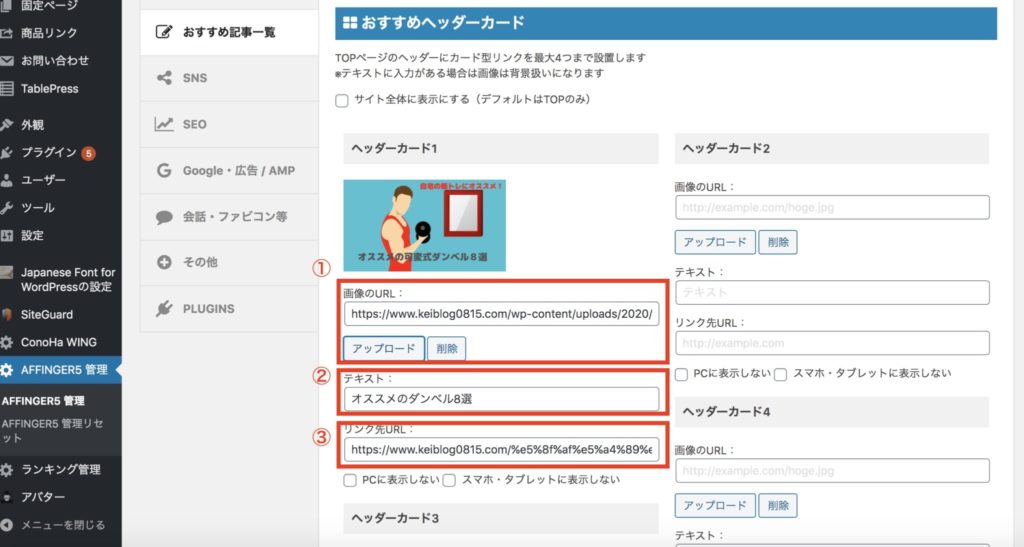Click the おすすめ記事一覧 edit icon

[x=164, y=31]
